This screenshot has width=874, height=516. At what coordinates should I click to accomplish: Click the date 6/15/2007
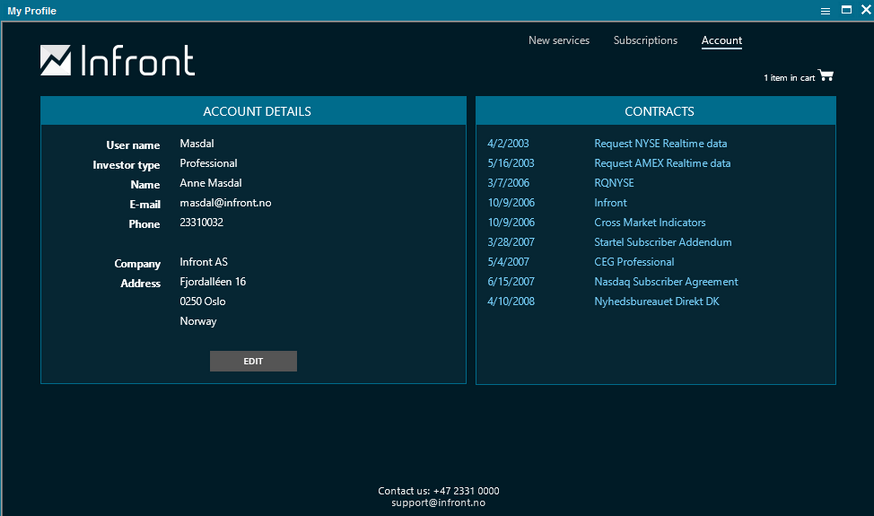(511, 282)
